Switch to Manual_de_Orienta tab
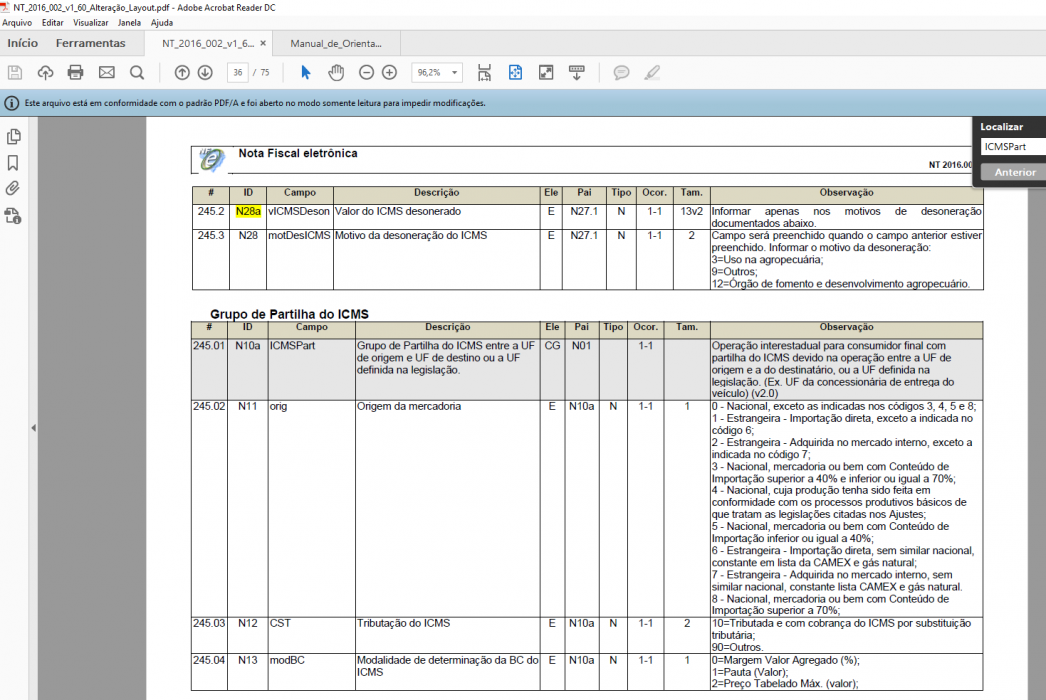Viewport: 1046px width, 700px height. [336, 43]
